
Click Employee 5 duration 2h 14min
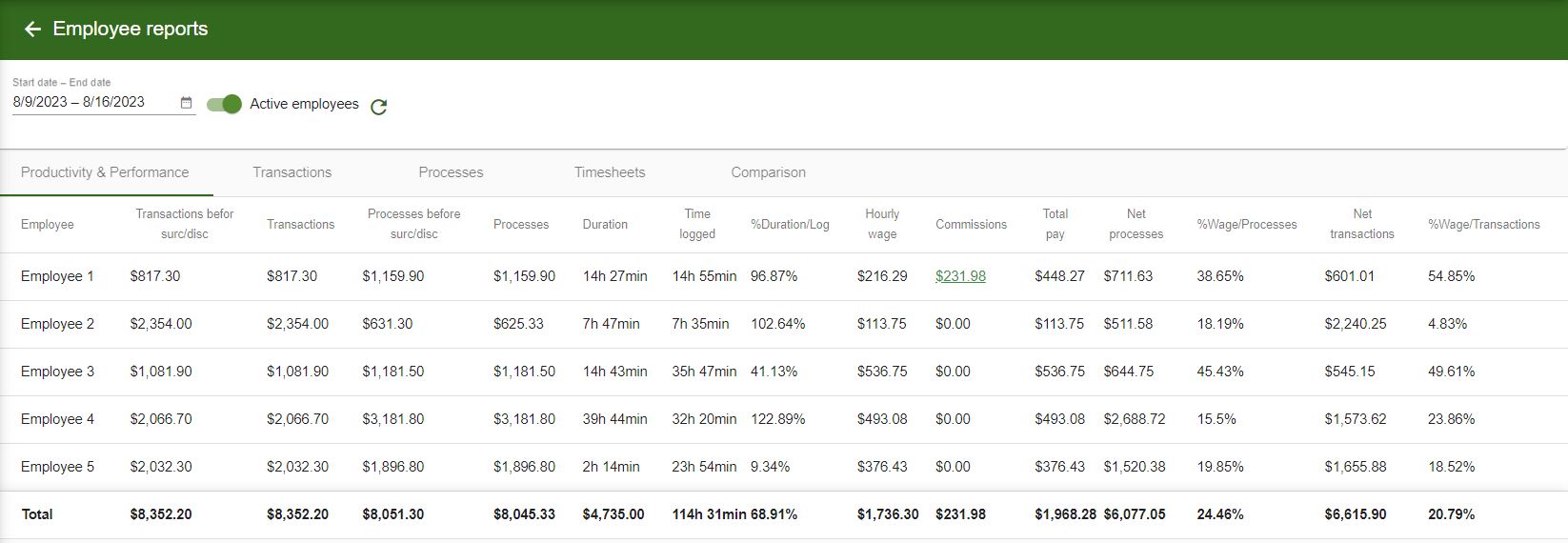(612, 467)
